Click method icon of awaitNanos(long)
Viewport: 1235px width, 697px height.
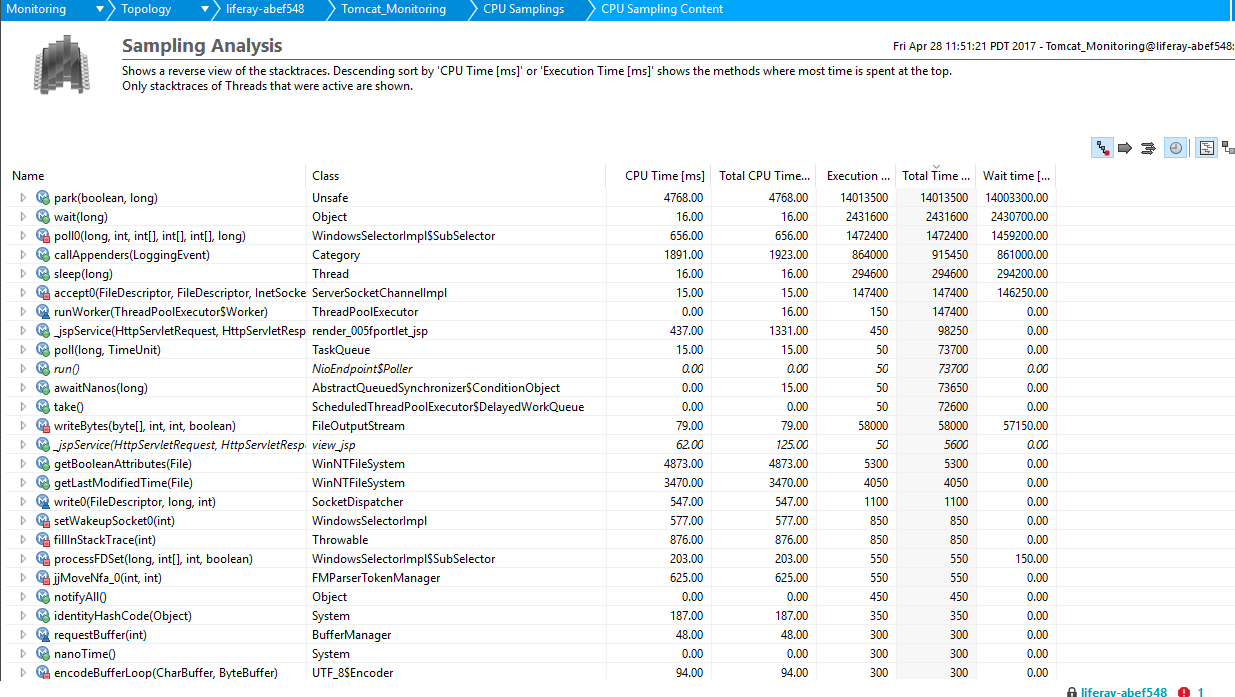point(43,388)
